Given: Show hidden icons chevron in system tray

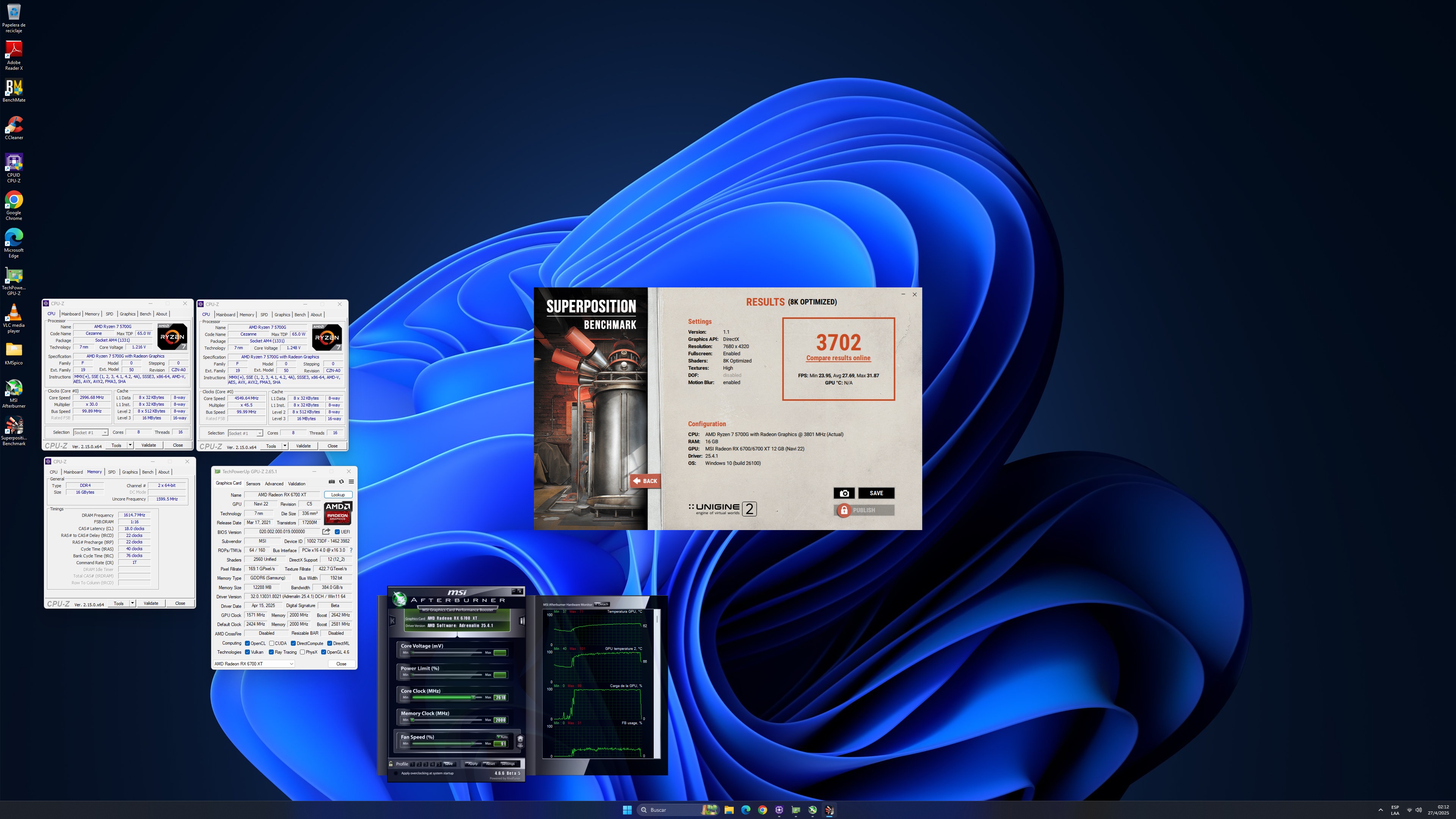Looking at the screenshot, I should click(1380, 810).
